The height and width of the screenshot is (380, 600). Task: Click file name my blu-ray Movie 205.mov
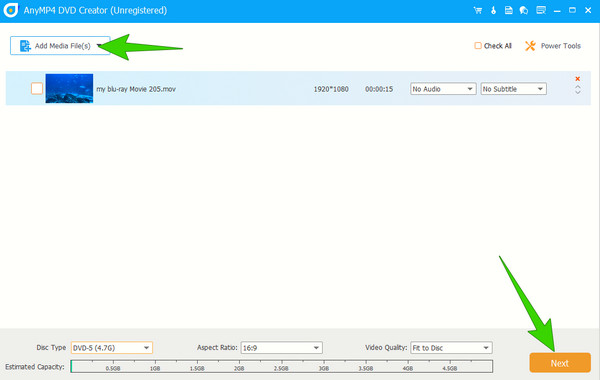pyautogui.click(x=136, y=89)
